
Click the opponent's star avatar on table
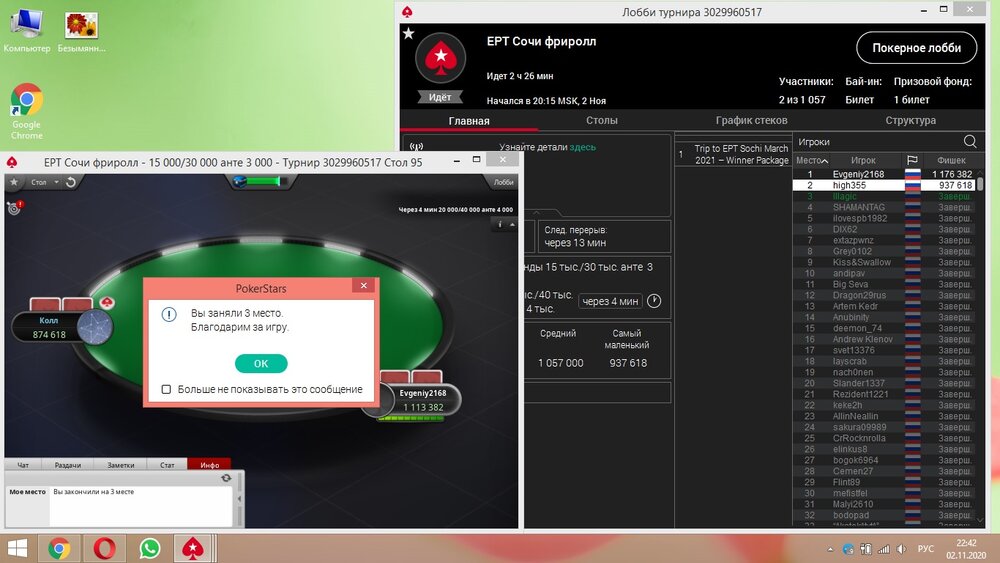point(95,327)
